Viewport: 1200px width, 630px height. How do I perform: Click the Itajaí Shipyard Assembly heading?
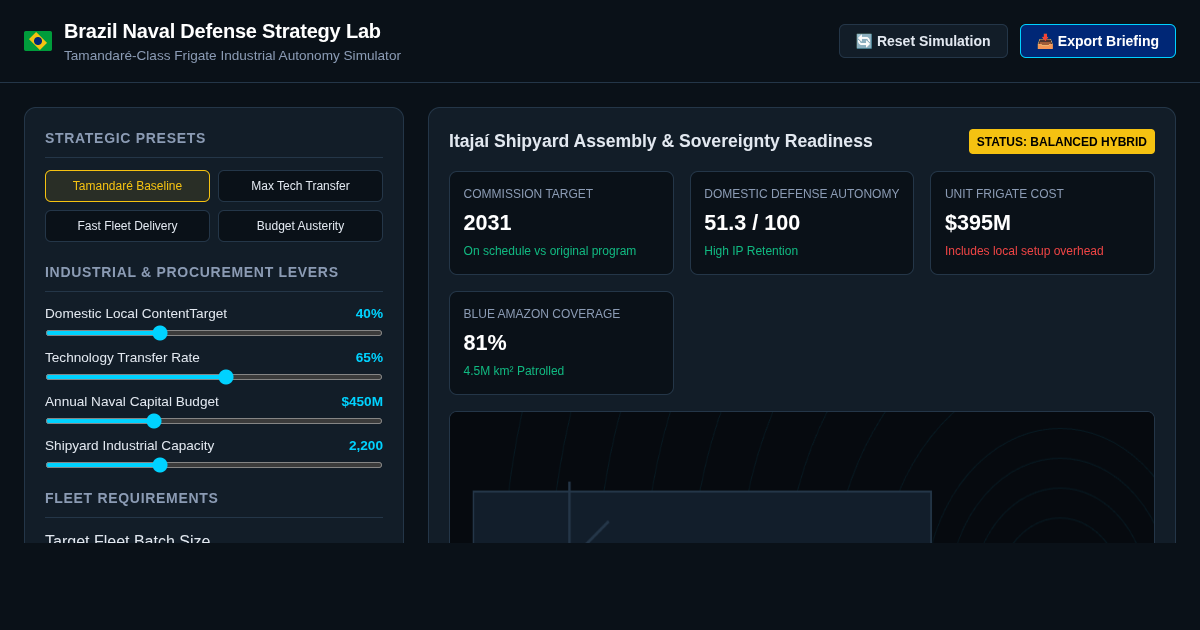click(x=661, y=141)
